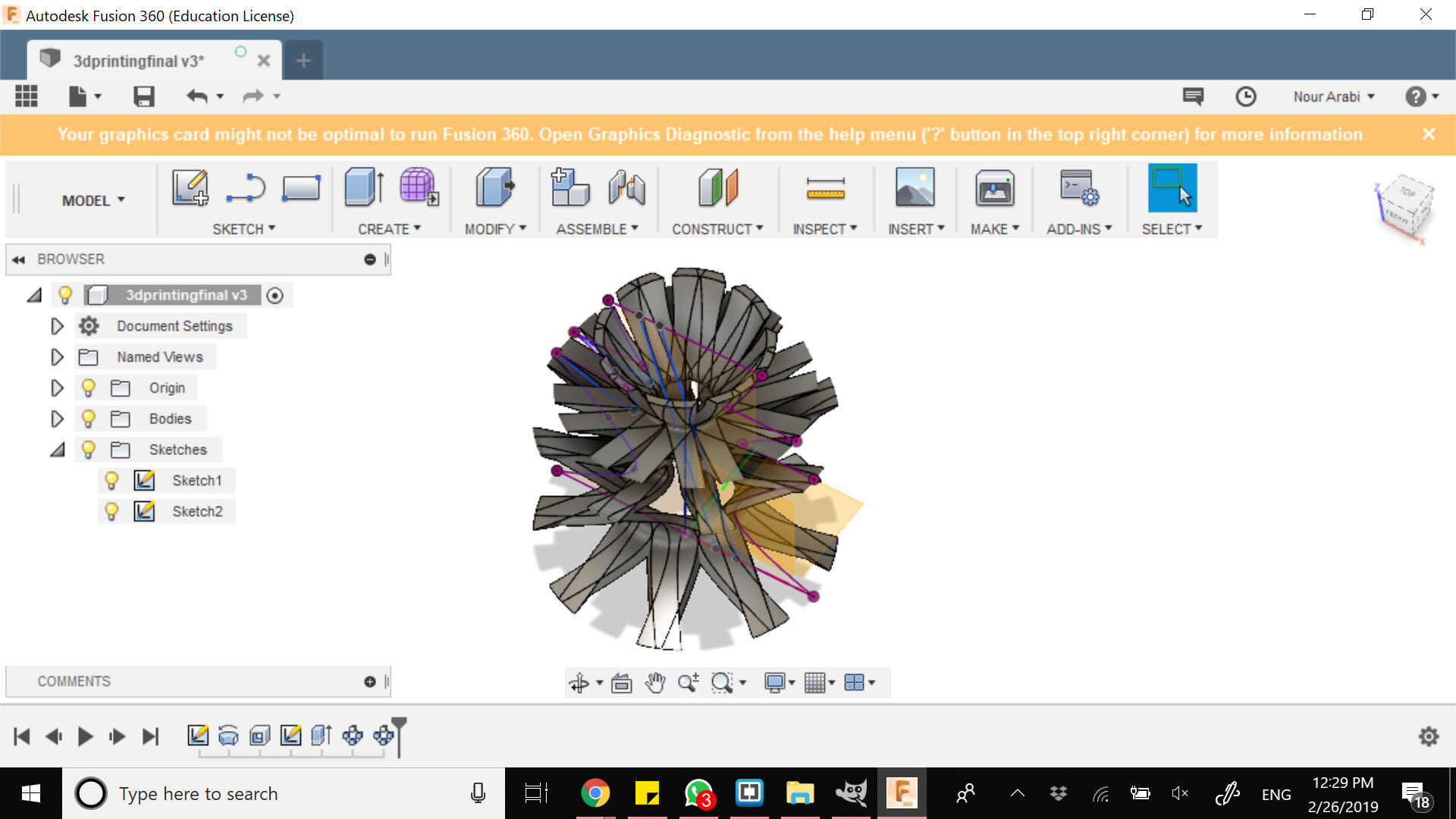Click the Measure ruler icon
Viewport: 1456px width, 819px height.
[x=825, y=189]
